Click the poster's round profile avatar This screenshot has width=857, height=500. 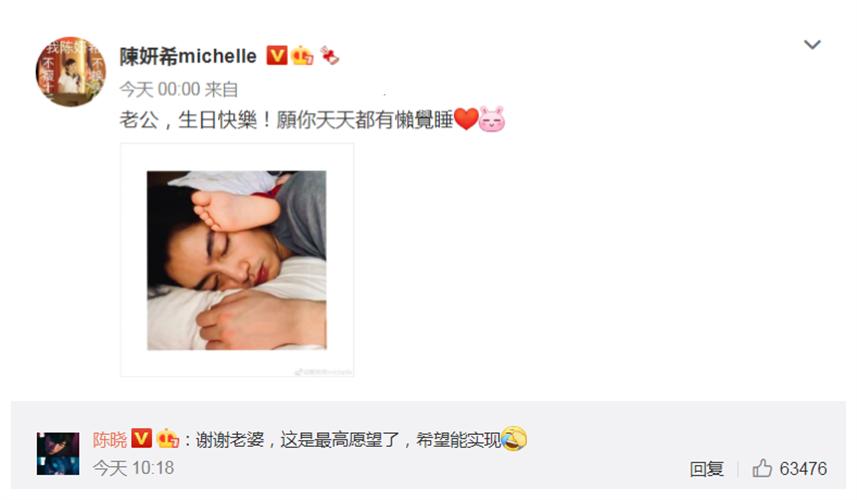[71, 72]
